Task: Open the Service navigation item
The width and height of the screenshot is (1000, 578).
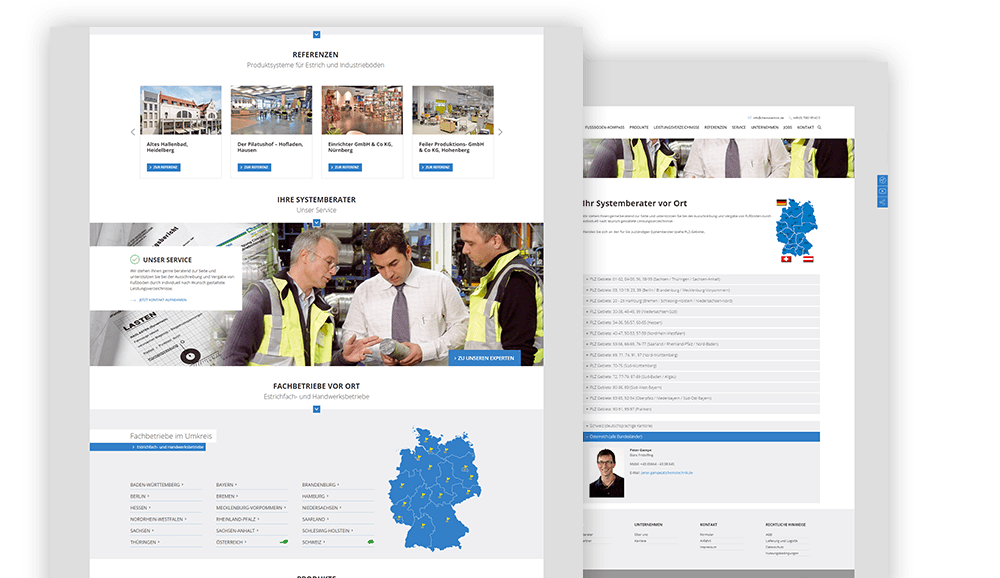Action: point(739,128)
